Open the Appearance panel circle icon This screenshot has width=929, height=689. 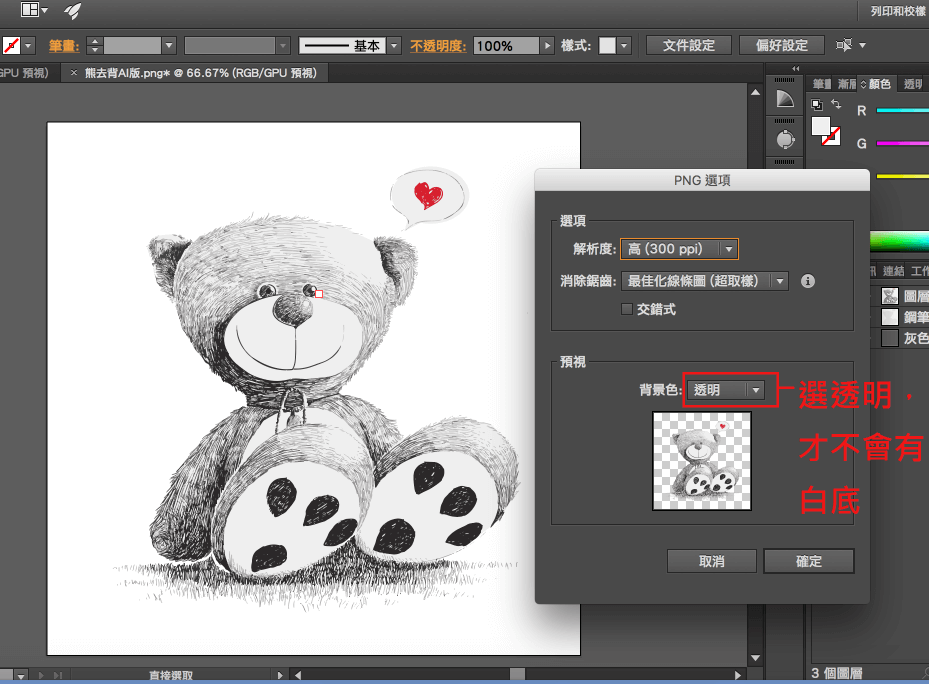[785, 139]
